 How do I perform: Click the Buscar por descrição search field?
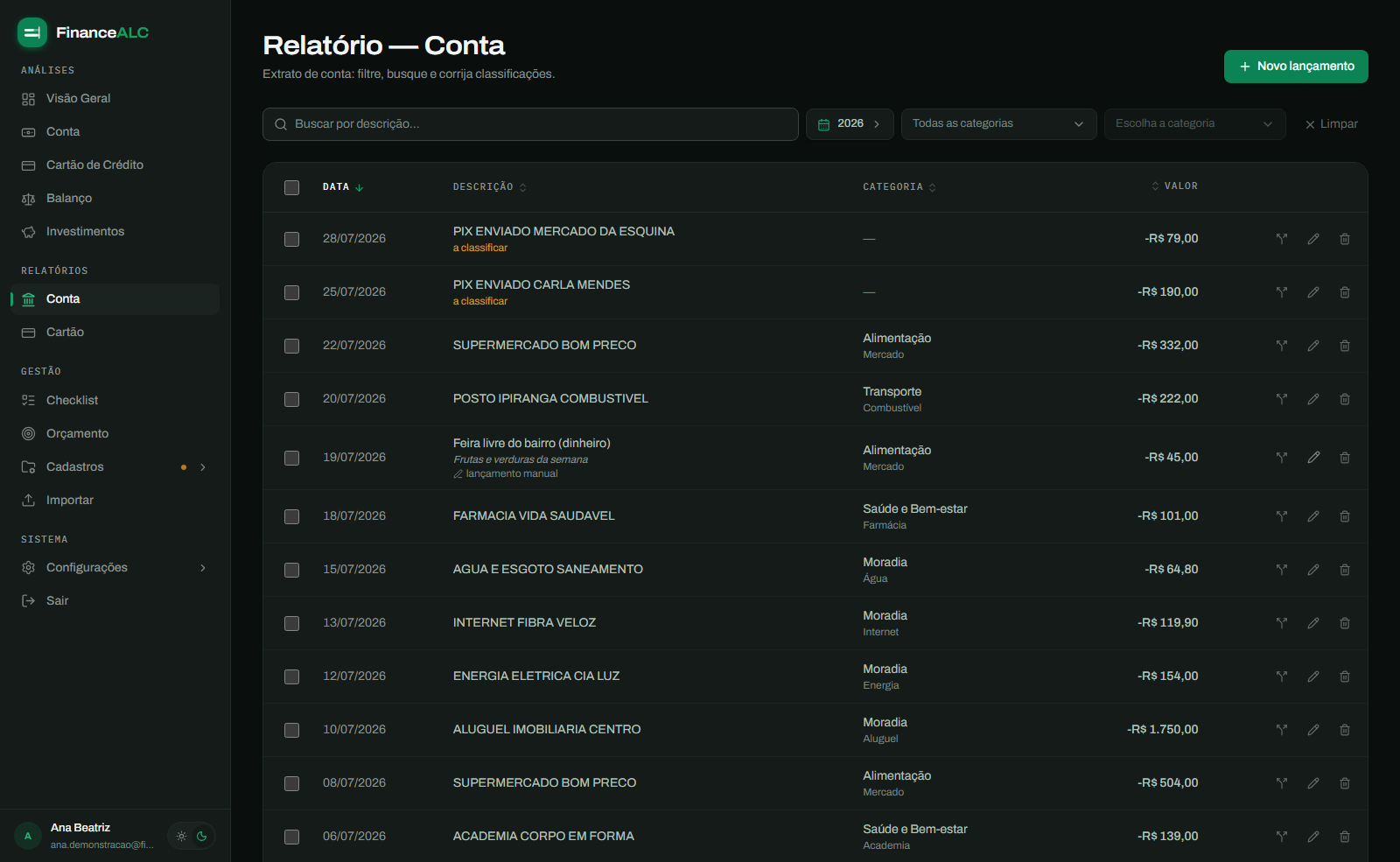530,124
